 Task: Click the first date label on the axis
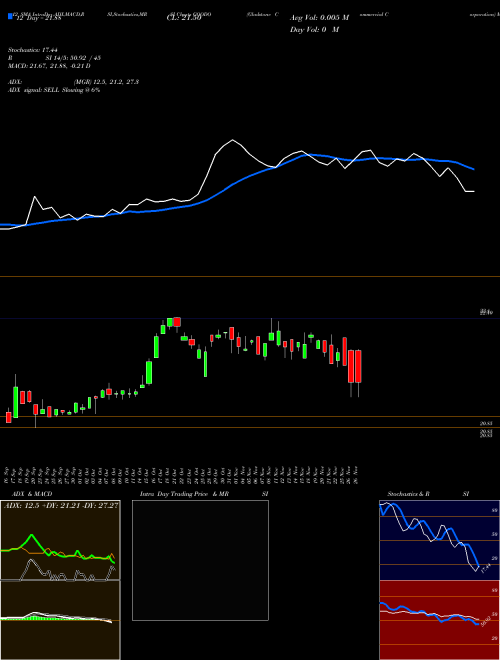[x=8, y=476]
